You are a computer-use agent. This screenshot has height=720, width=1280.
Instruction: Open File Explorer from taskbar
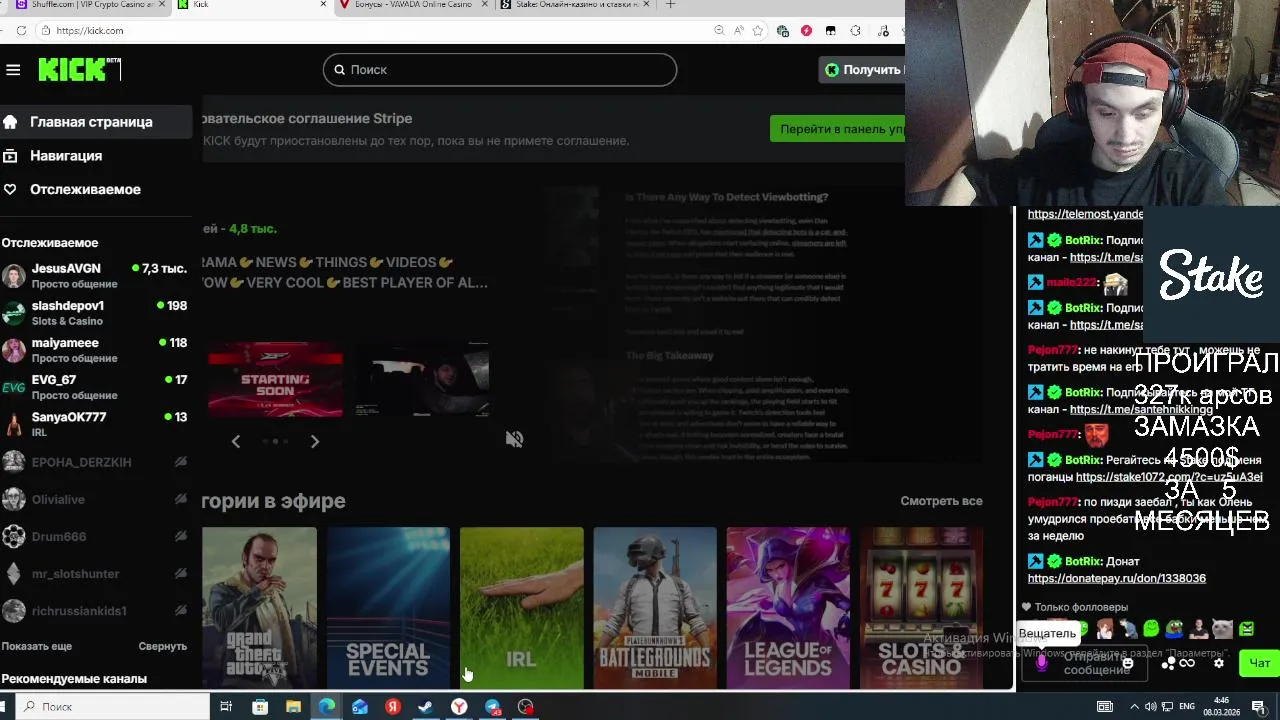(293, 707)
